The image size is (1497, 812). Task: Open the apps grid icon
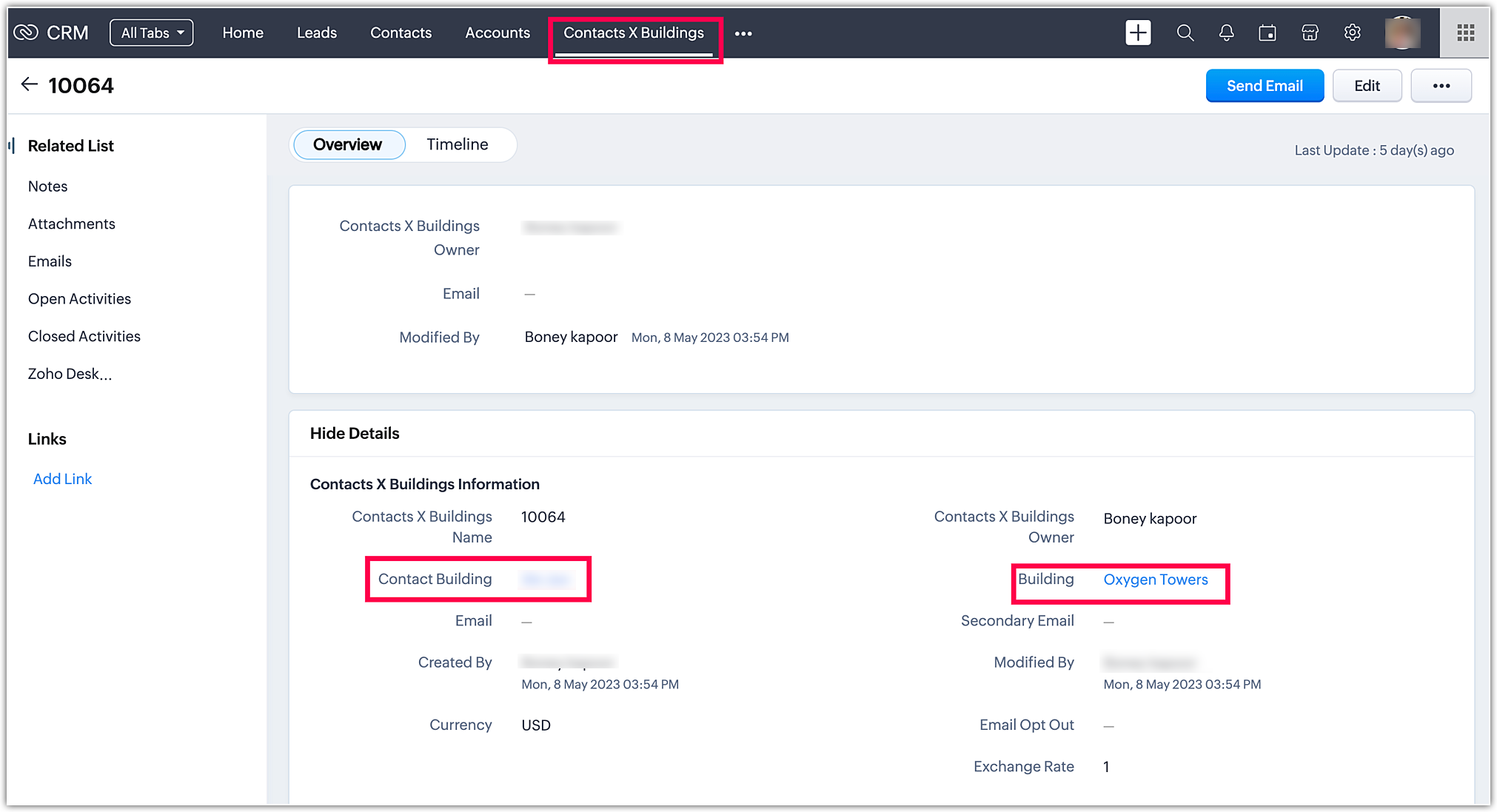tap(1465, 33)
